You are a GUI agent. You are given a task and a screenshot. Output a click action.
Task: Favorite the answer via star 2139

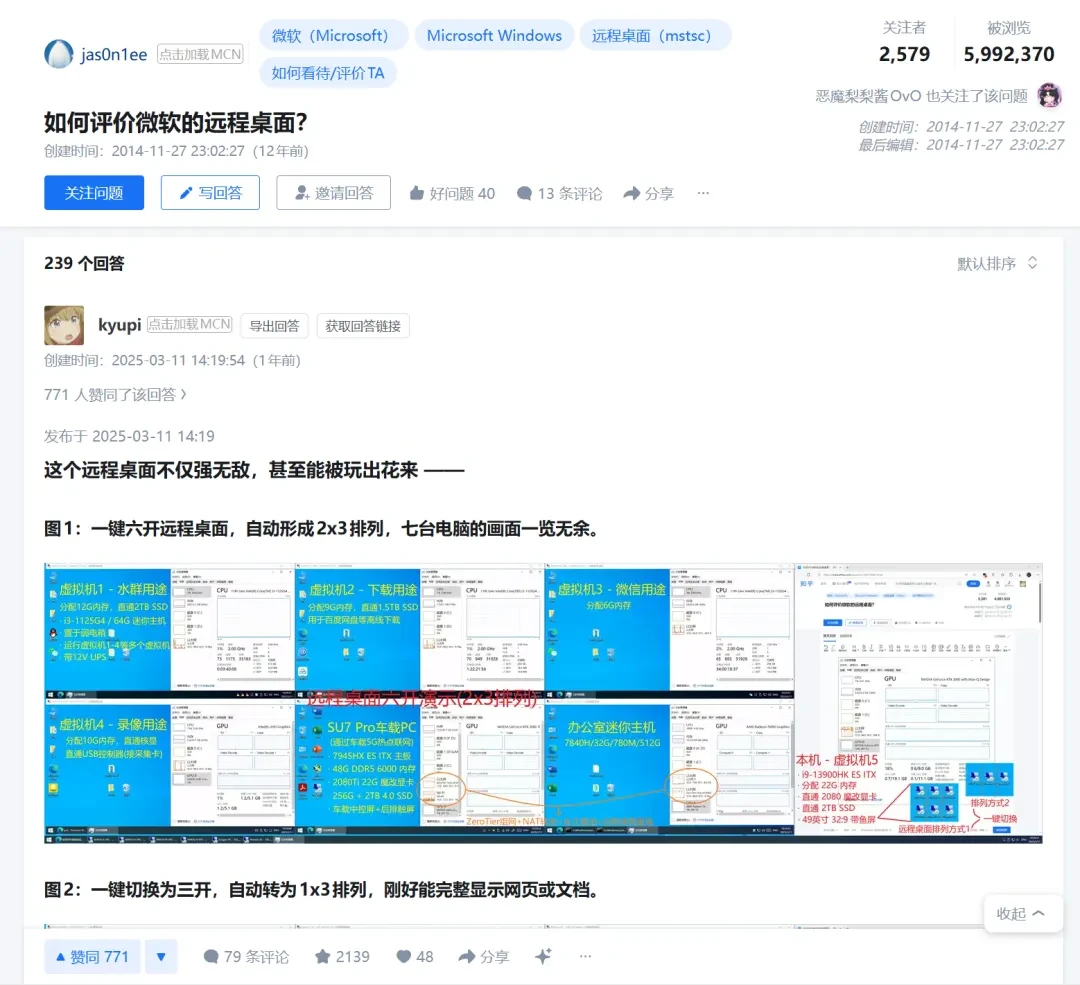click(342, 957)
